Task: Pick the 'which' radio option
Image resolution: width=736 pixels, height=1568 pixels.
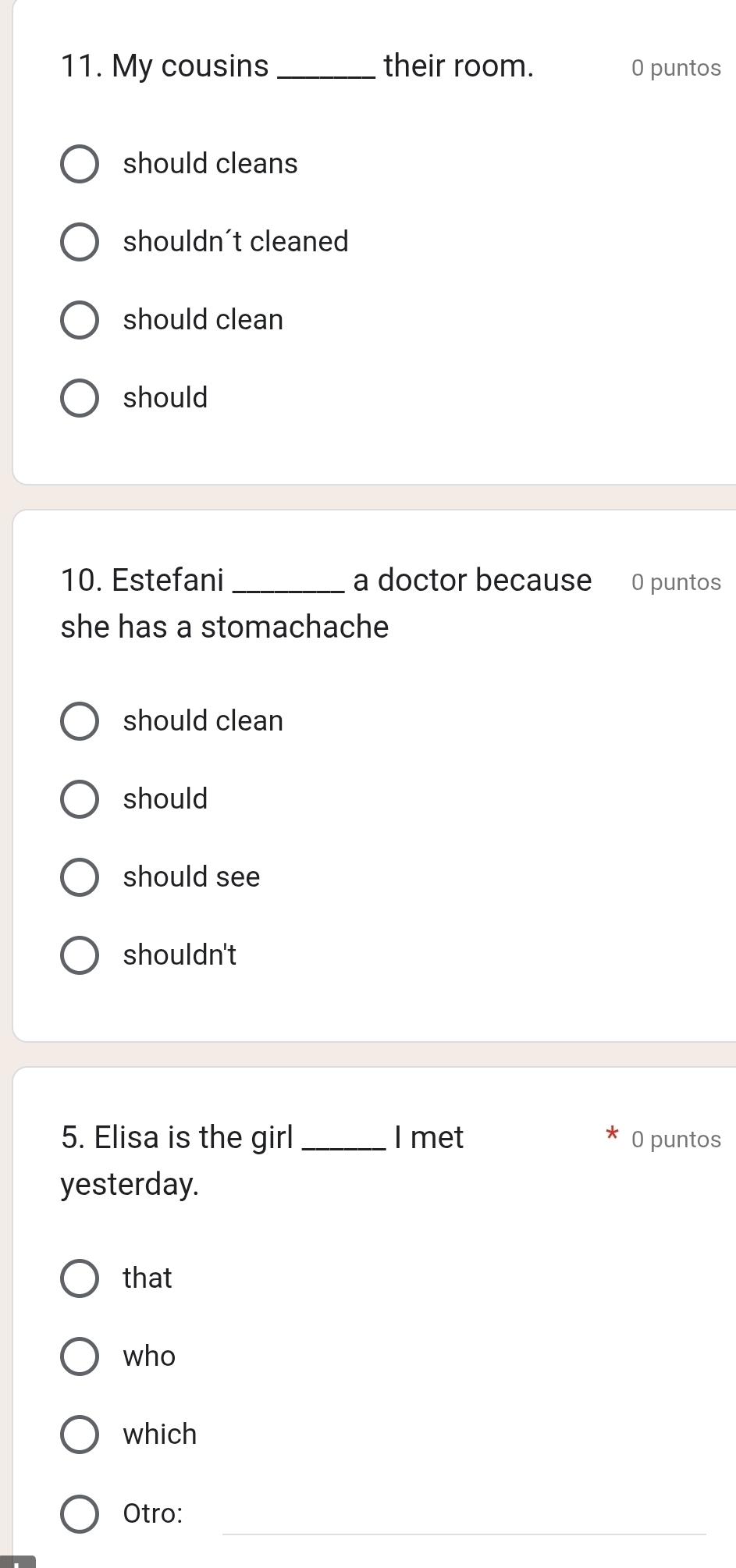Action: click(80, 1435)
